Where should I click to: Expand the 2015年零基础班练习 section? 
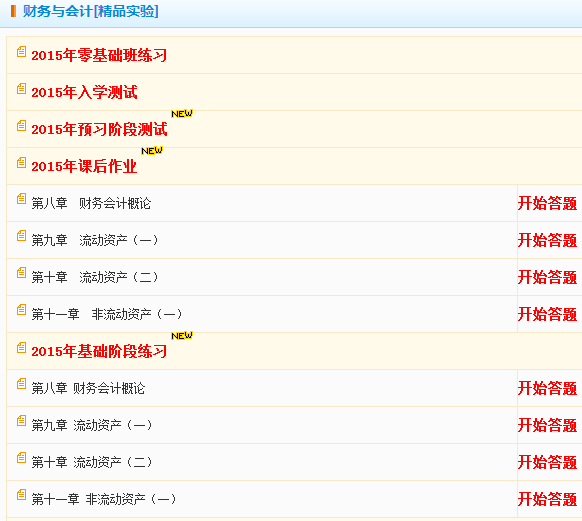coord(99,55)
